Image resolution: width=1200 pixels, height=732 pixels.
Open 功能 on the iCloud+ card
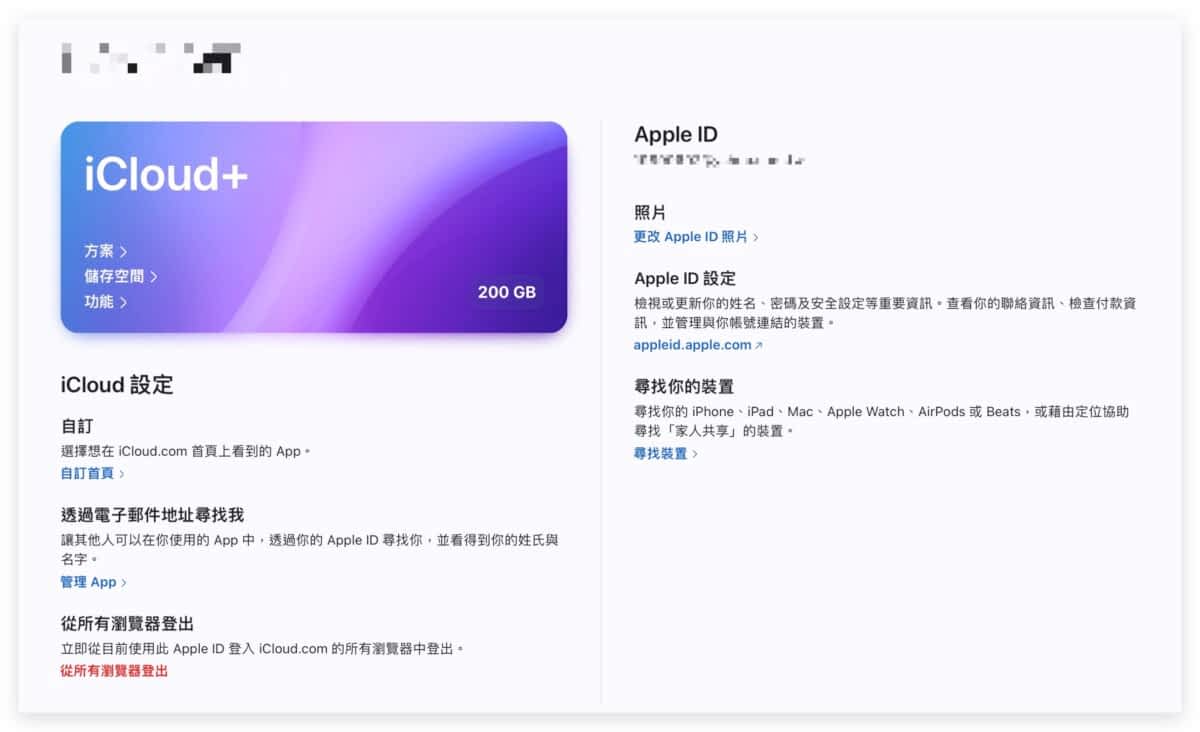tap(104, 301)
